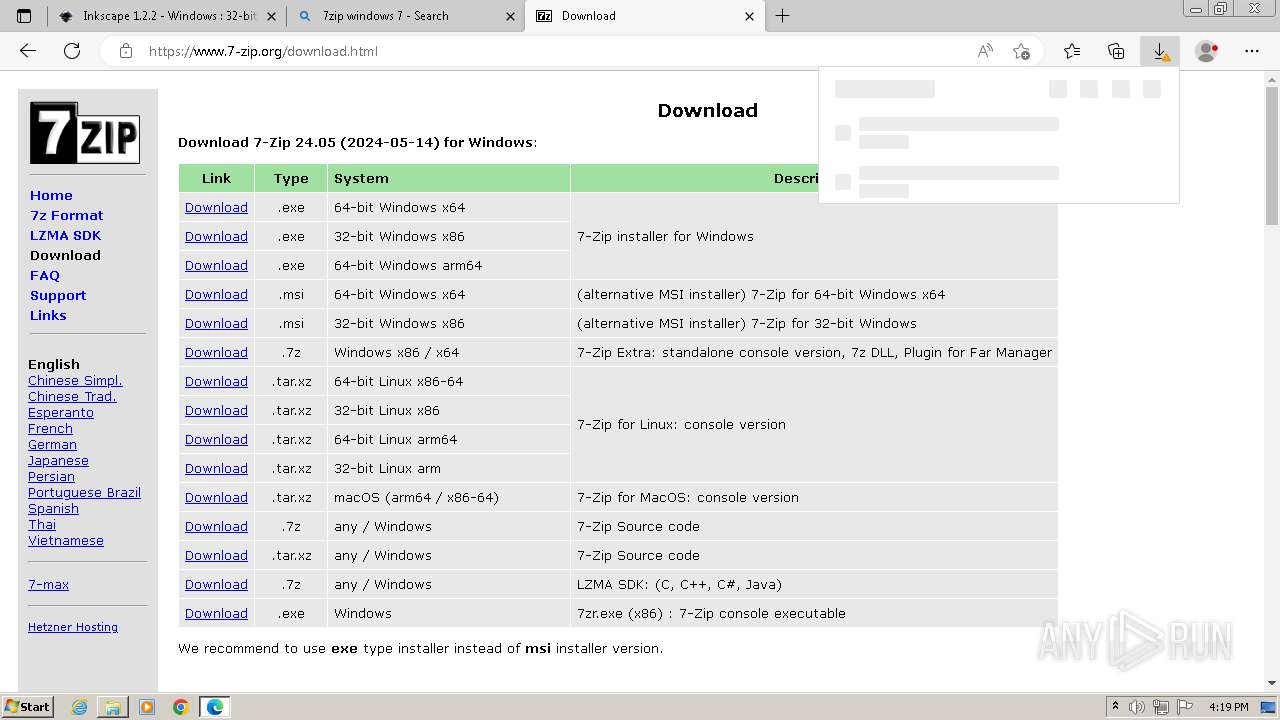Open File Explorer from taskbar
Screen dimensions: 1280x720
click(113, 707)
